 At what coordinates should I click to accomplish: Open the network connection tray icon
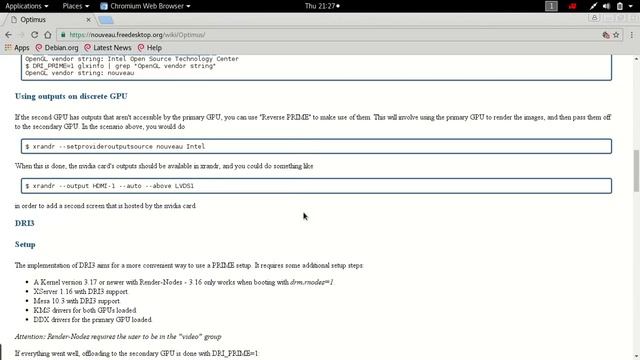(593, 6)
